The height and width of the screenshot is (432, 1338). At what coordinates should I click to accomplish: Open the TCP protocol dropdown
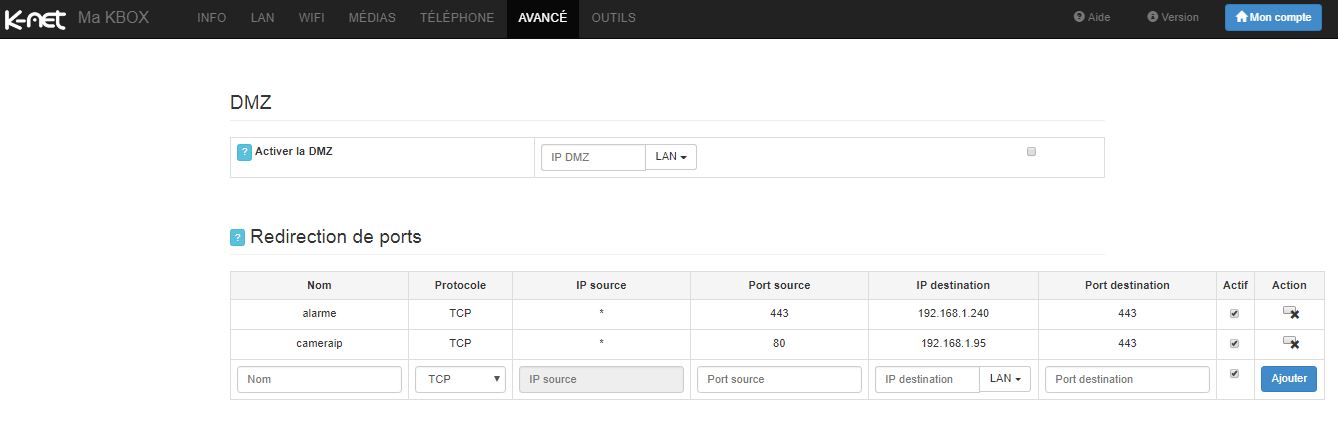pos(460,380)
